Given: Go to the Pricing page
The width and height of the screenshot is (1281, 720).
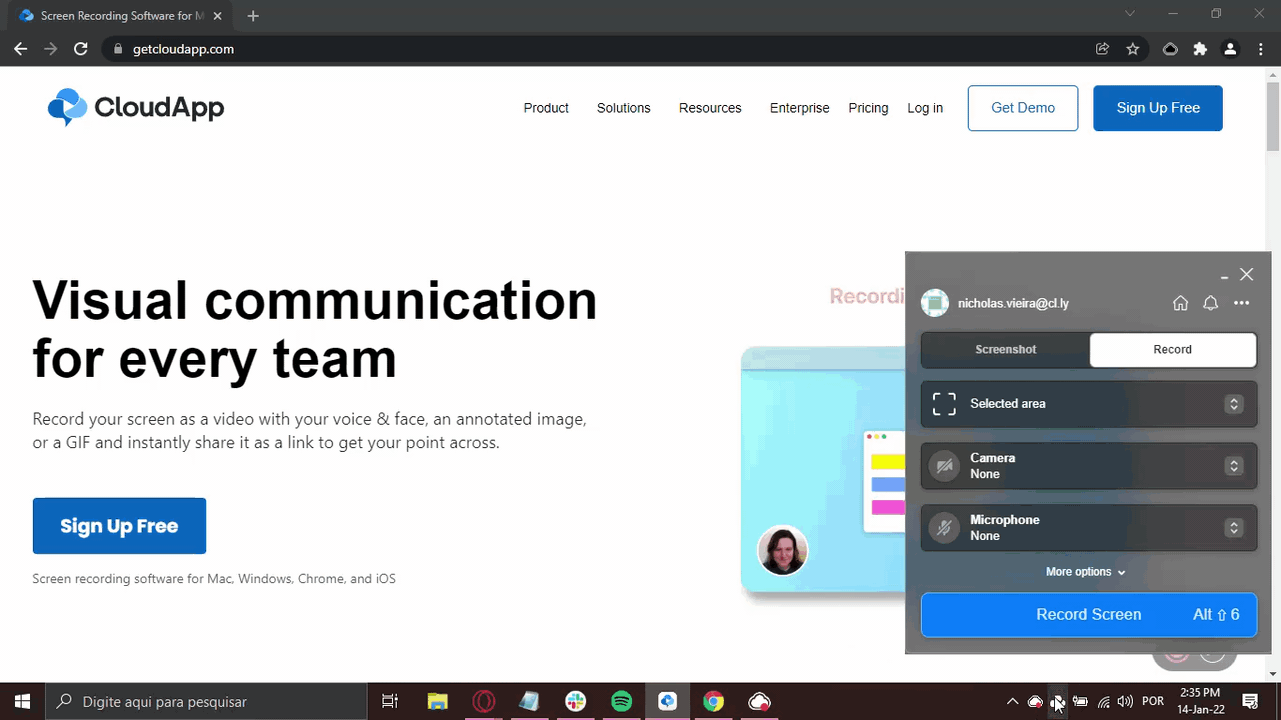Looking at the screenshot, I should pyautogui.click(x=868, y=108).
